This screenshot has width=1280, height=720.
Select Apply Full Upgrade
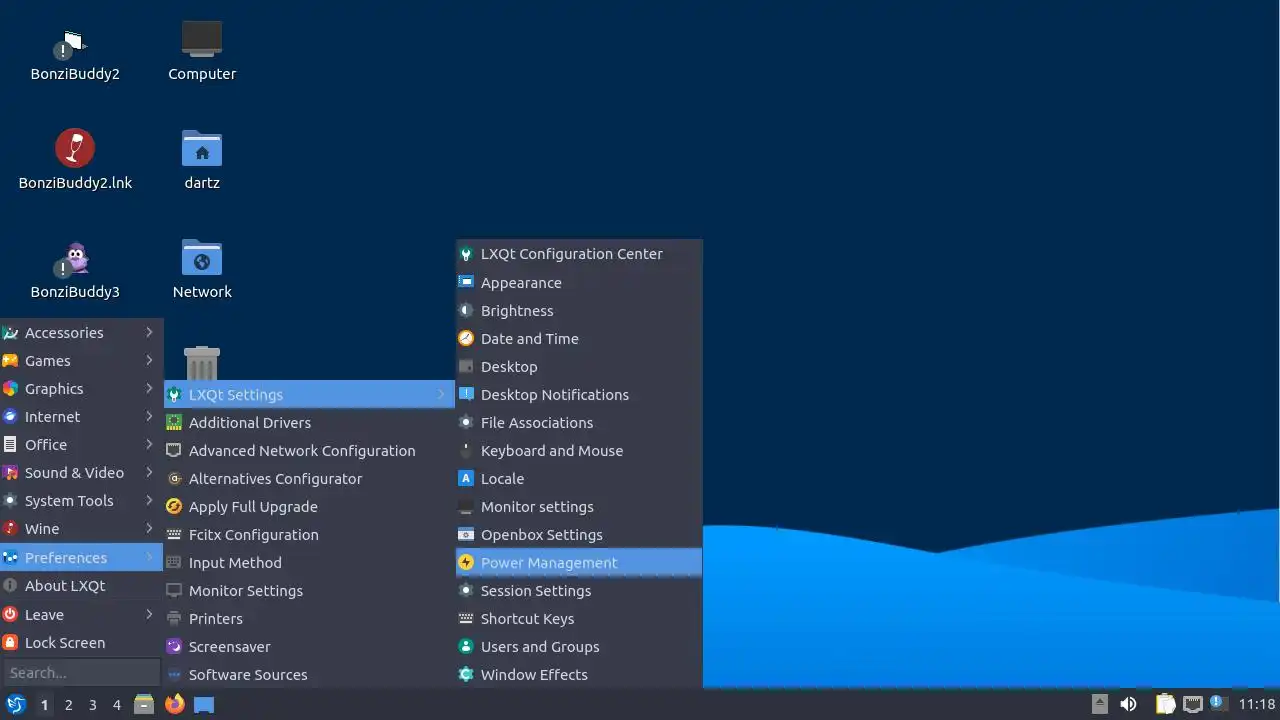(x=309, y=506)
